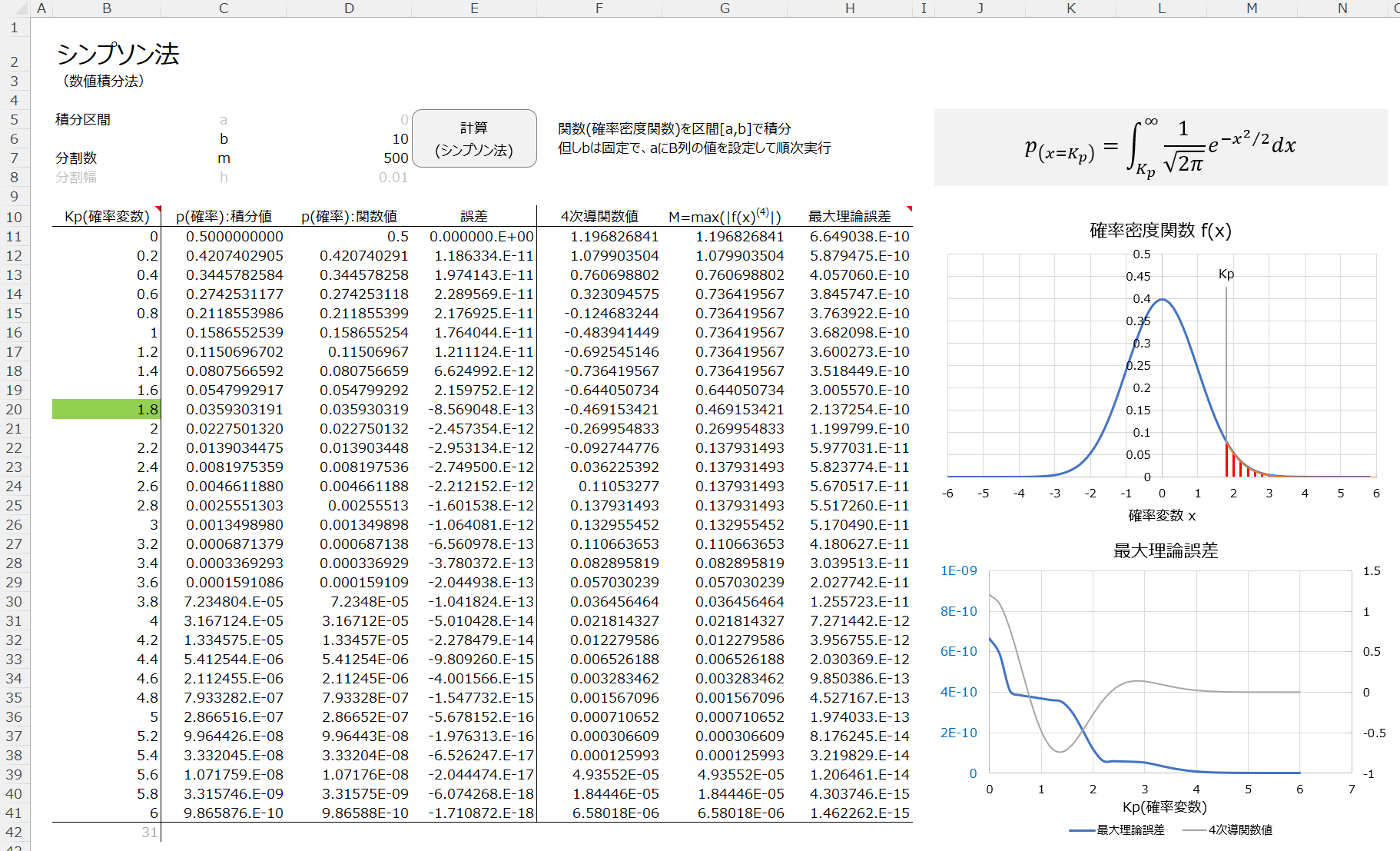Select derivative cell -0.736419567 in row 18
Screen dimensions: 1400x851
[x=599, y=371]
